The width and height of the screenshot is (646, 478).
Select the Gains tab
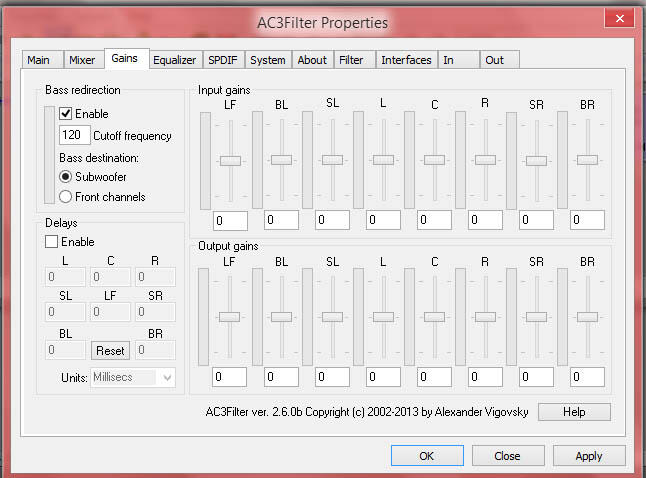tap(126, 59)
